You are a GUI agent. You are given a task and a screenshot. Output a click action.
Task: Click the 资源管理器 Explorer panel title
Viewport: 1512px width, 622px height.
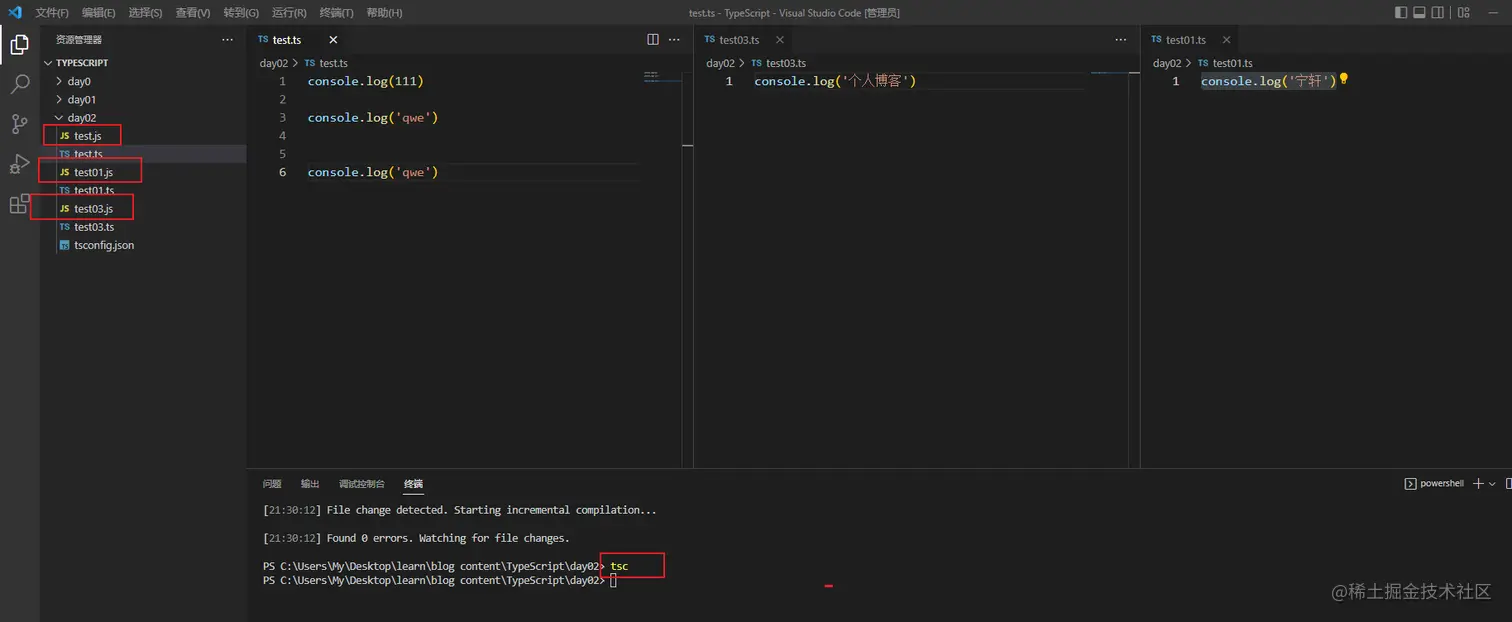(79, 40)
